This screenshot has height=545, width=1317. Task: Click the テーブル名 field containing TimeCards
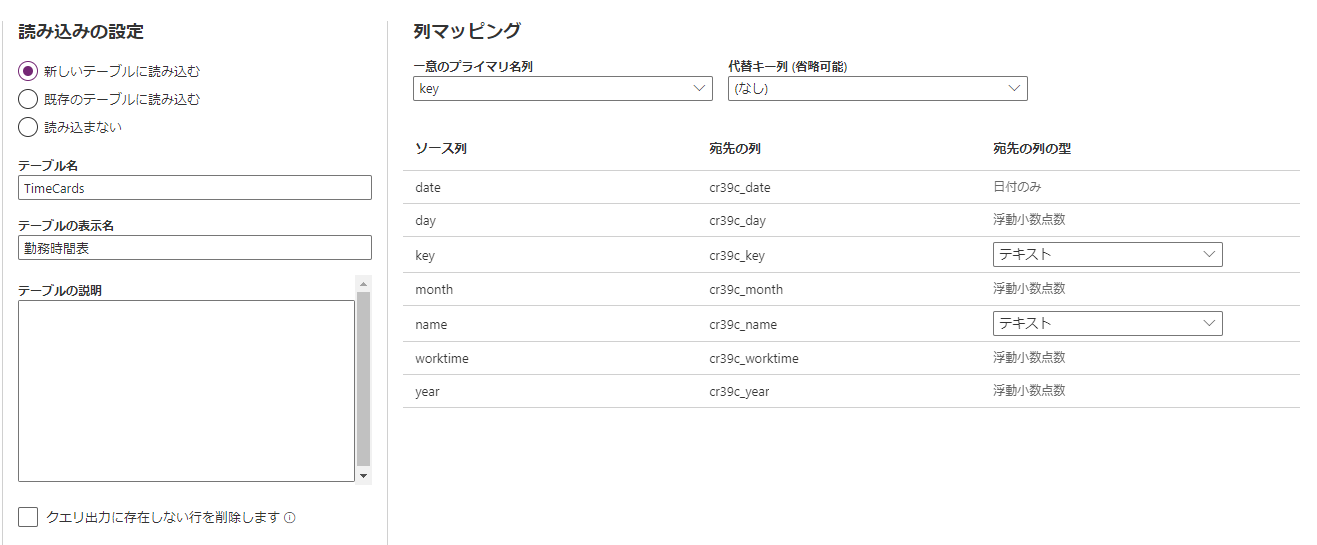click(195, 188)
